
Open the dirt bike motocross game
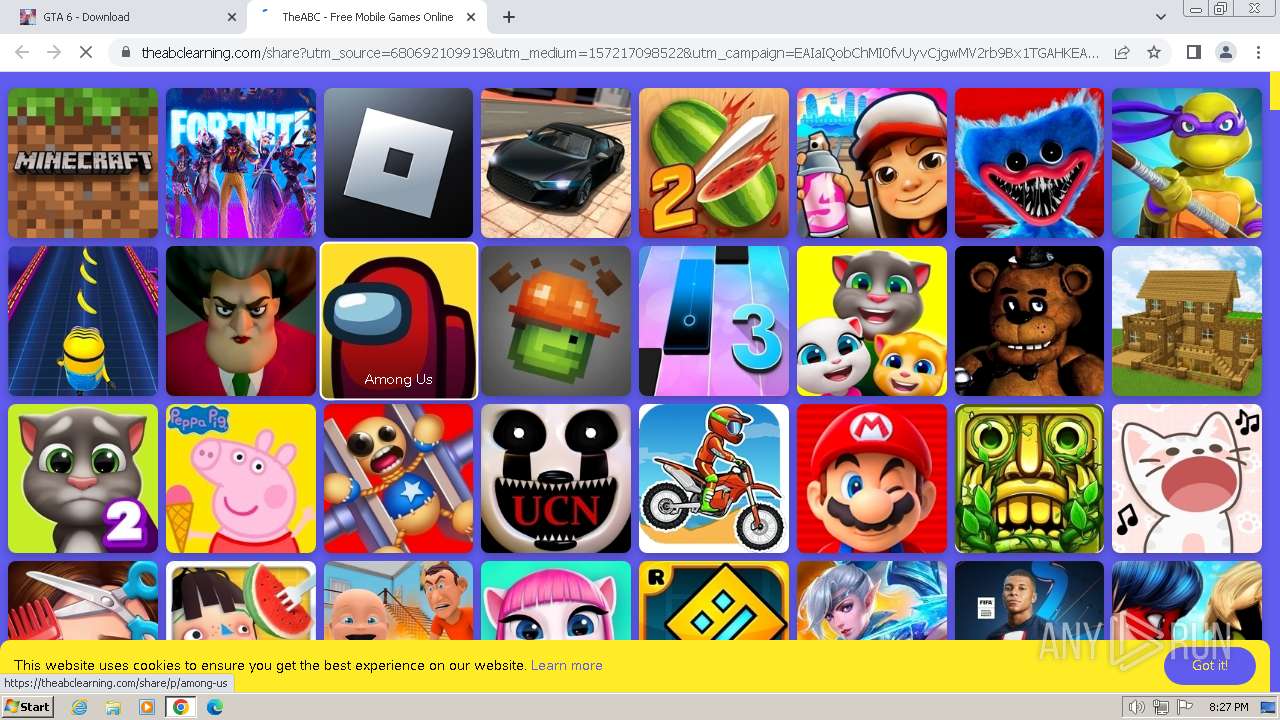tap(714, 478)
